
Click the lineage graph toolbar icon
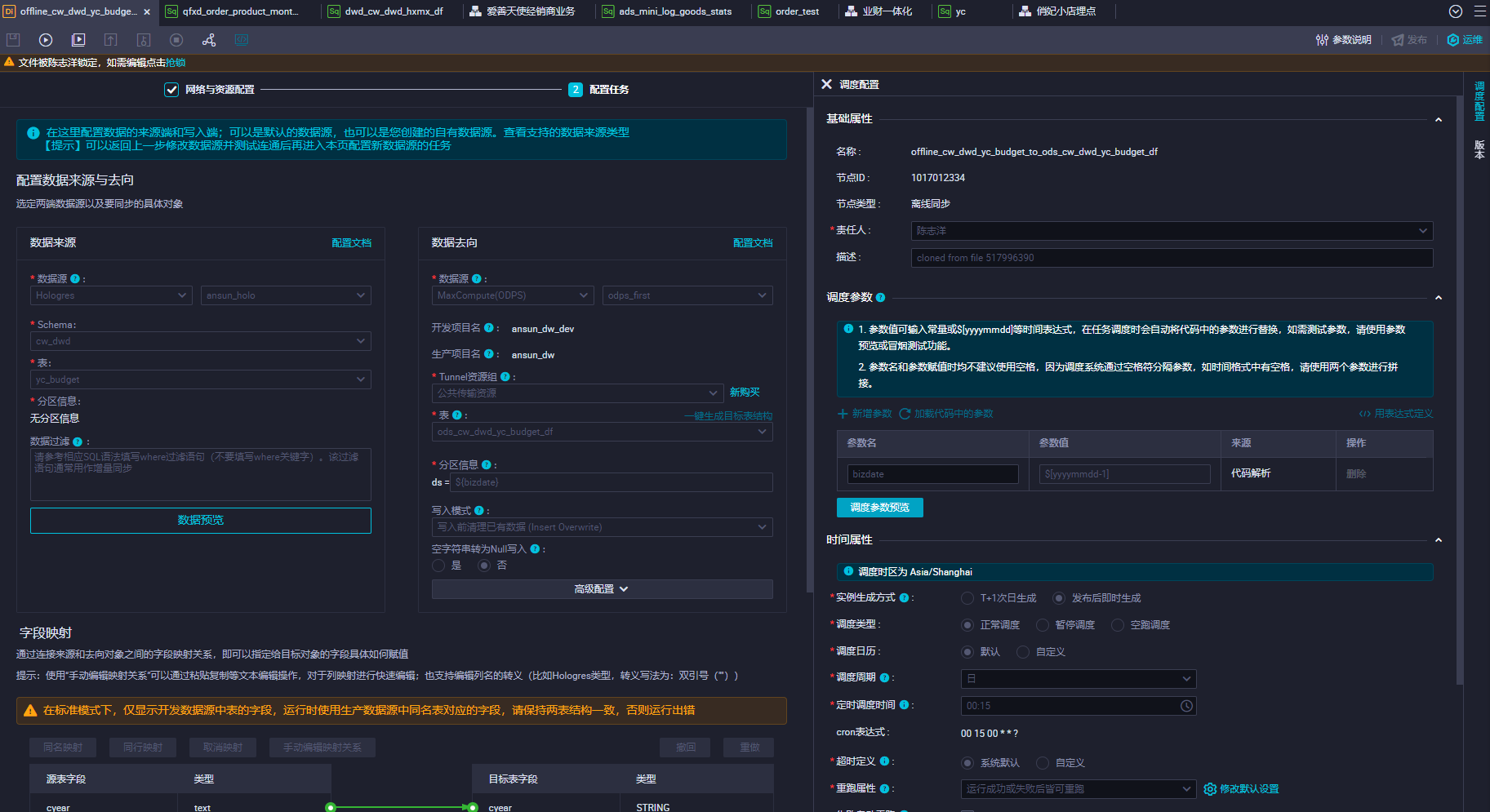[209, 40]
